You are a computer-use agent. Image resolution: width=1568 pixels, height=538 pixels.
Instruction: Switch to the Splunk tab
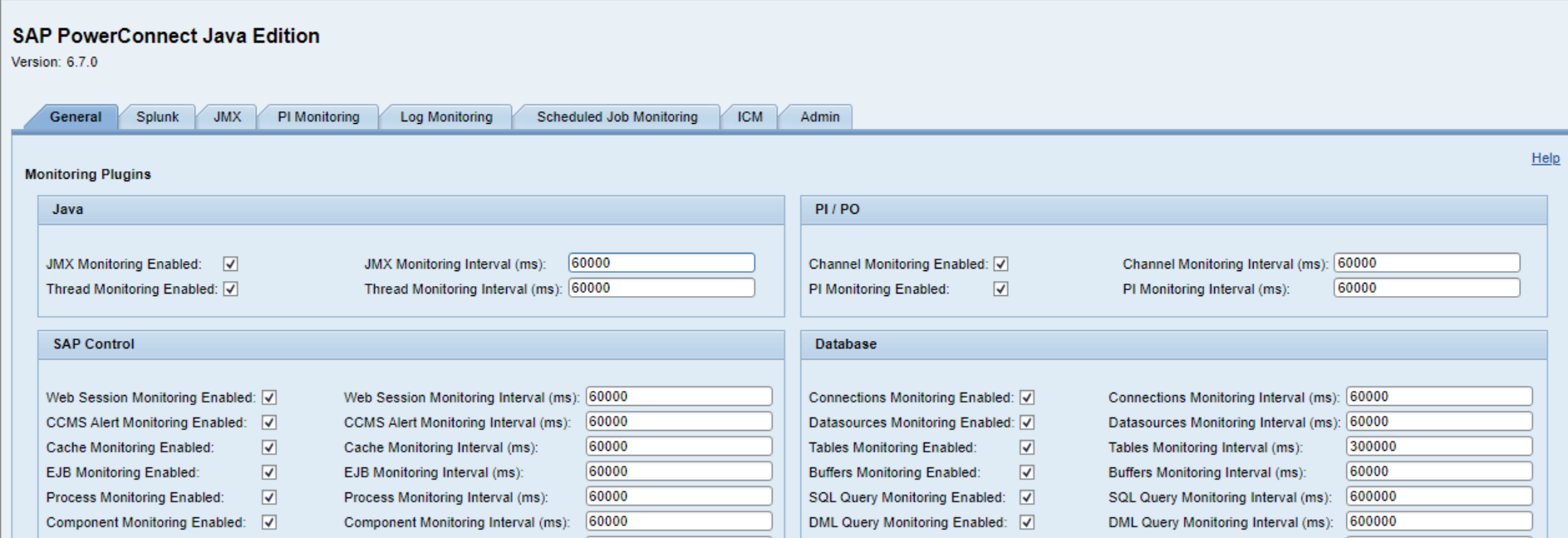point(157,117)
